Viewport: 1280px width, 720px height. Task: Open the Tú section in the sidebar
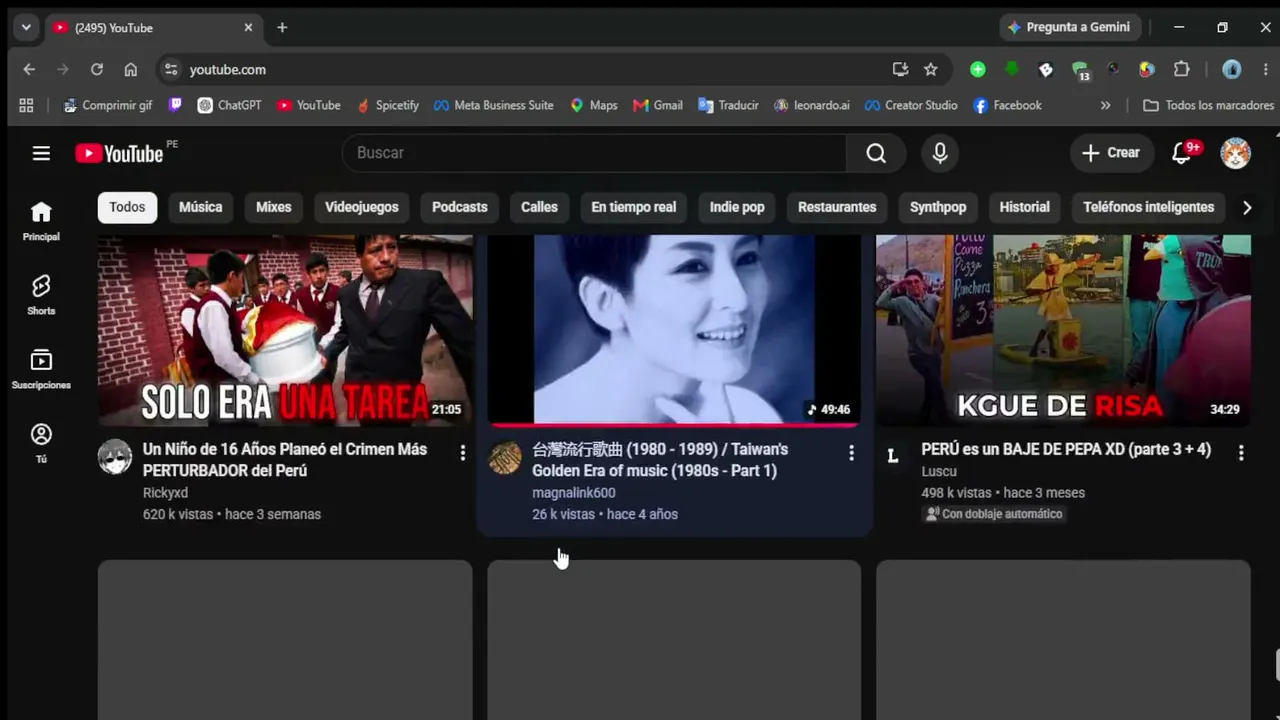(x=41, y=443)
